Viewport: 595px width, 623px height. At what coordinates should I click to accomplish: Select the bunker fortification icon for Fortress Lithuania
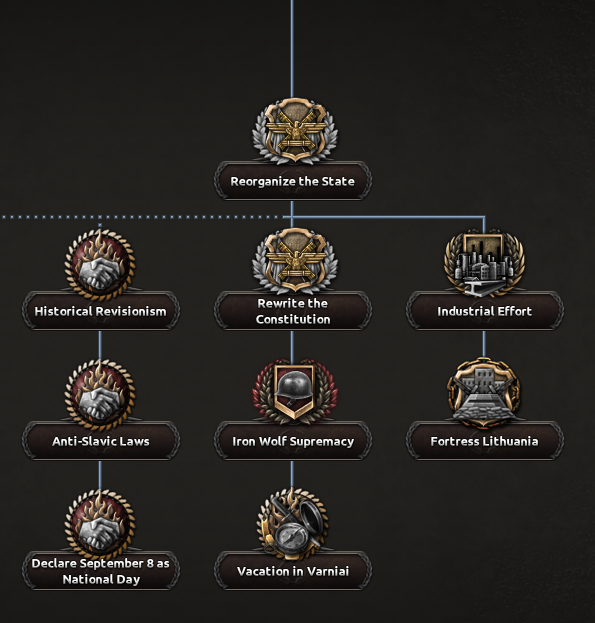[484, 392]
